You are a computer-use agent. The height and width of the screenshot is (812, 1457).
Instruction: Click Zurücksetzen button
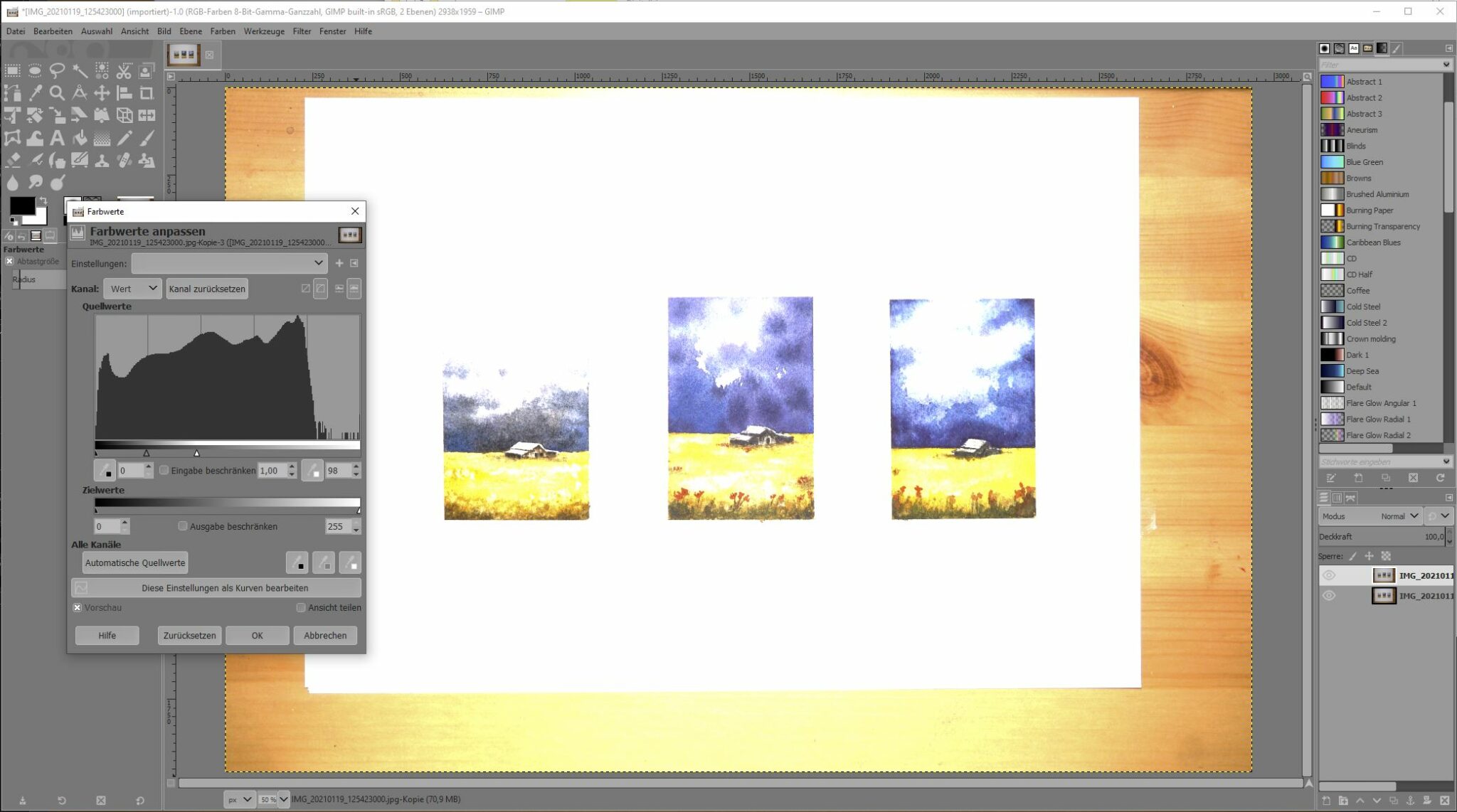189,635
